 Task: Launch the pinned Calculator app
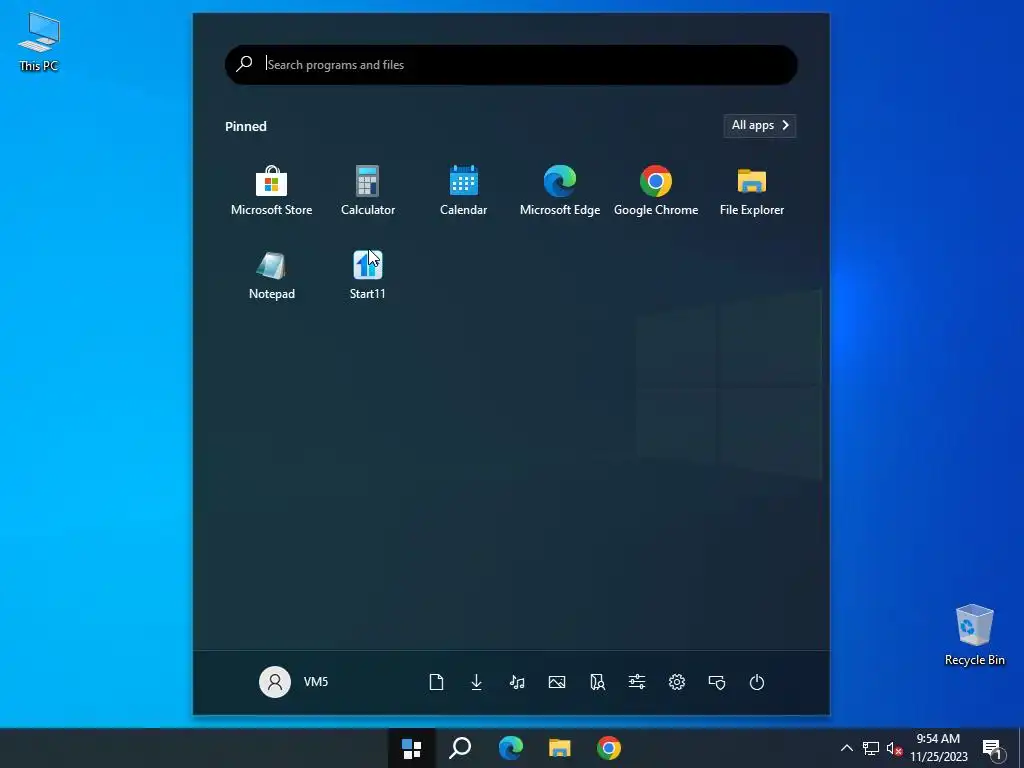click(368, 191)
